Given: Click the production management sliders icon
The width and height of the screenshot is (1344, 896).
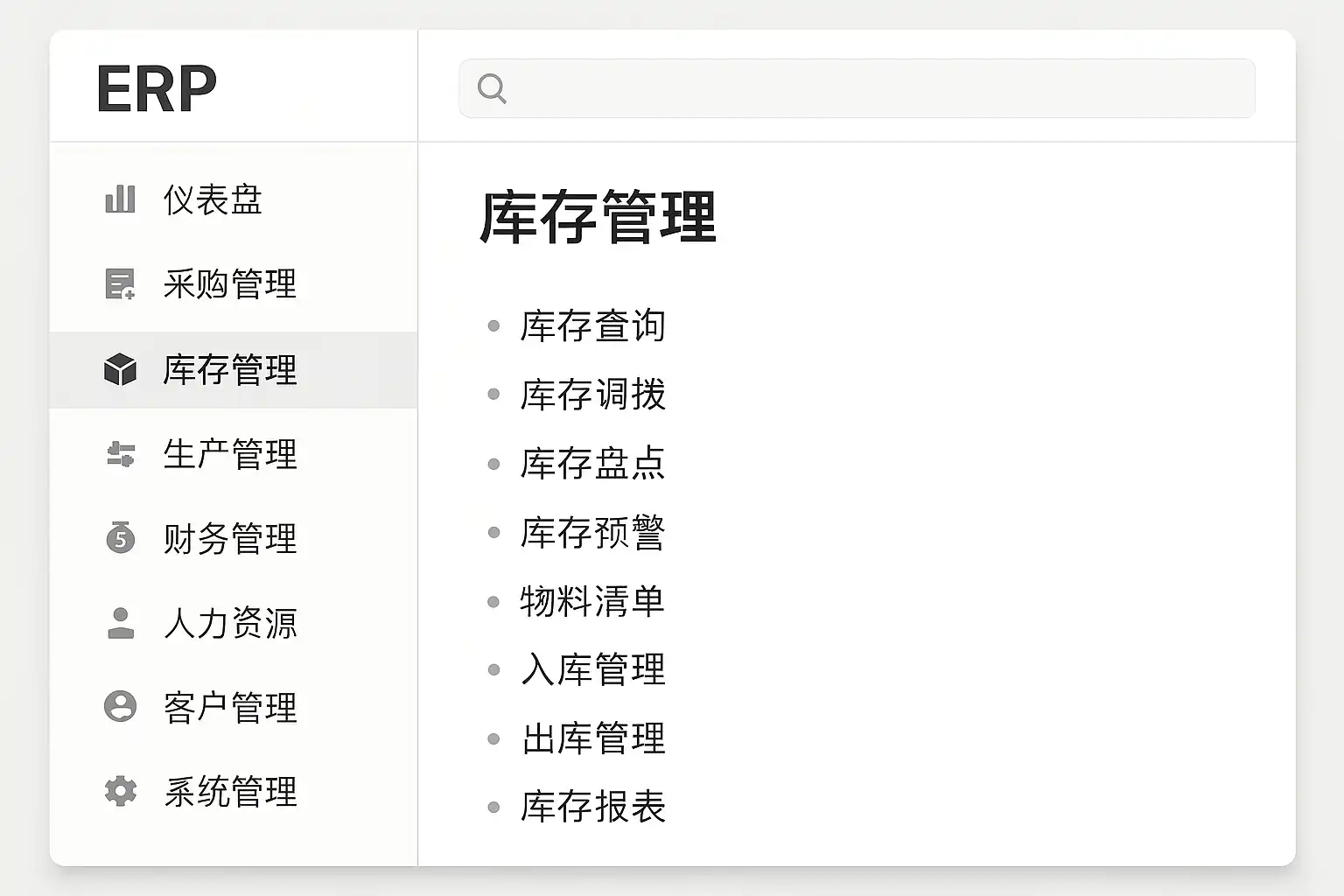Looking at the screenshot, I should coord(120,454).
